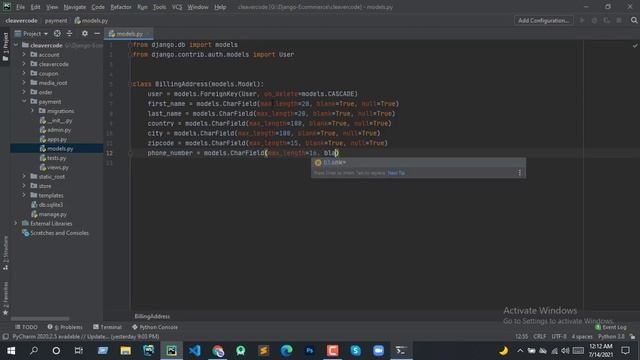
Task: Expand External Libraries node
Action: pos(16,223)
